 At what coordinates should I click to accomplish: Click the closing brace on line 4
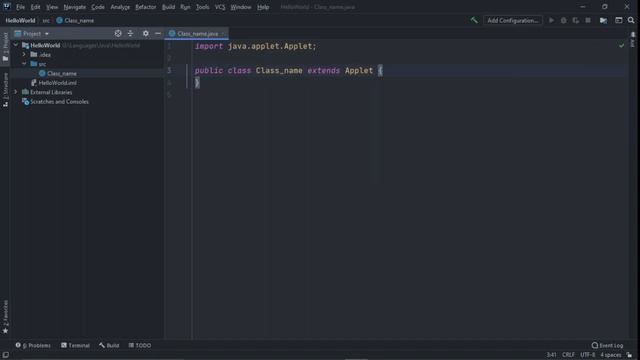pos(197,83)
